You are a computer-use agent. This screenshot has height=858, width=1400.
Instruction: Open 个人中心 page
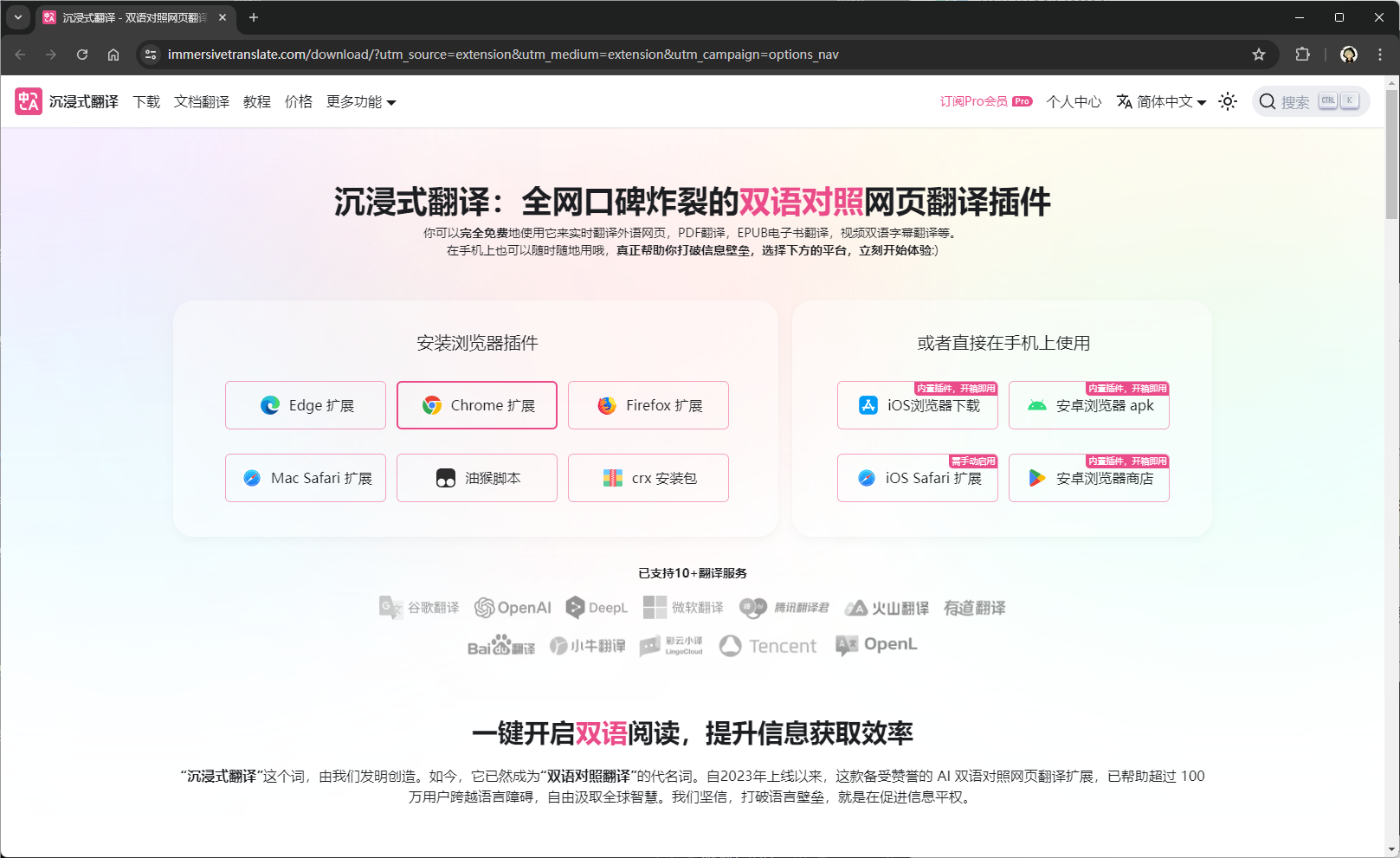(x=1073, y=101)
